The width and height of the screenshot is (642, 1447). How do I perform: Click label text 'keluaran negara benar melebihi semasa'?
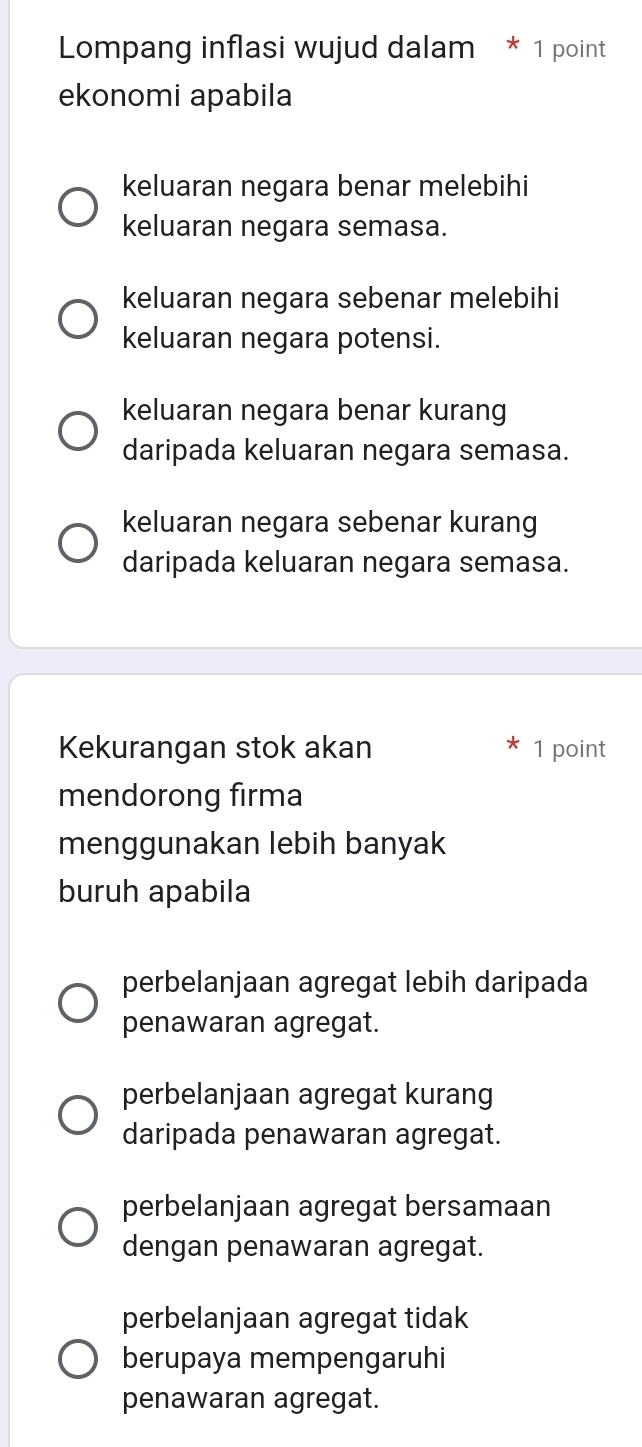(x=325, y=206)
